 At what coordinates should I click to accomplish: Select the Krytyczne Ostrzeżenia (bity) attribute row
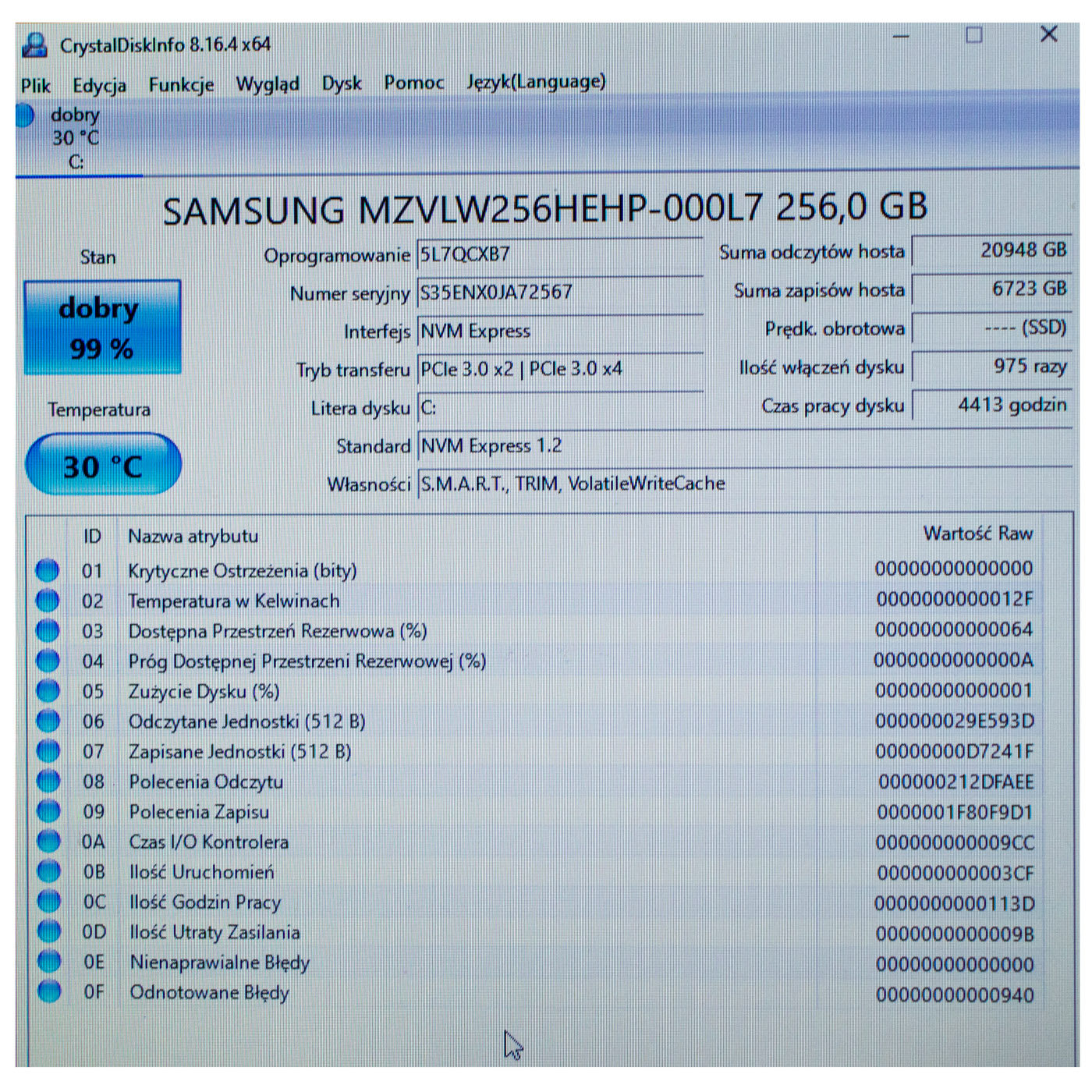click(x=537, y=570)
